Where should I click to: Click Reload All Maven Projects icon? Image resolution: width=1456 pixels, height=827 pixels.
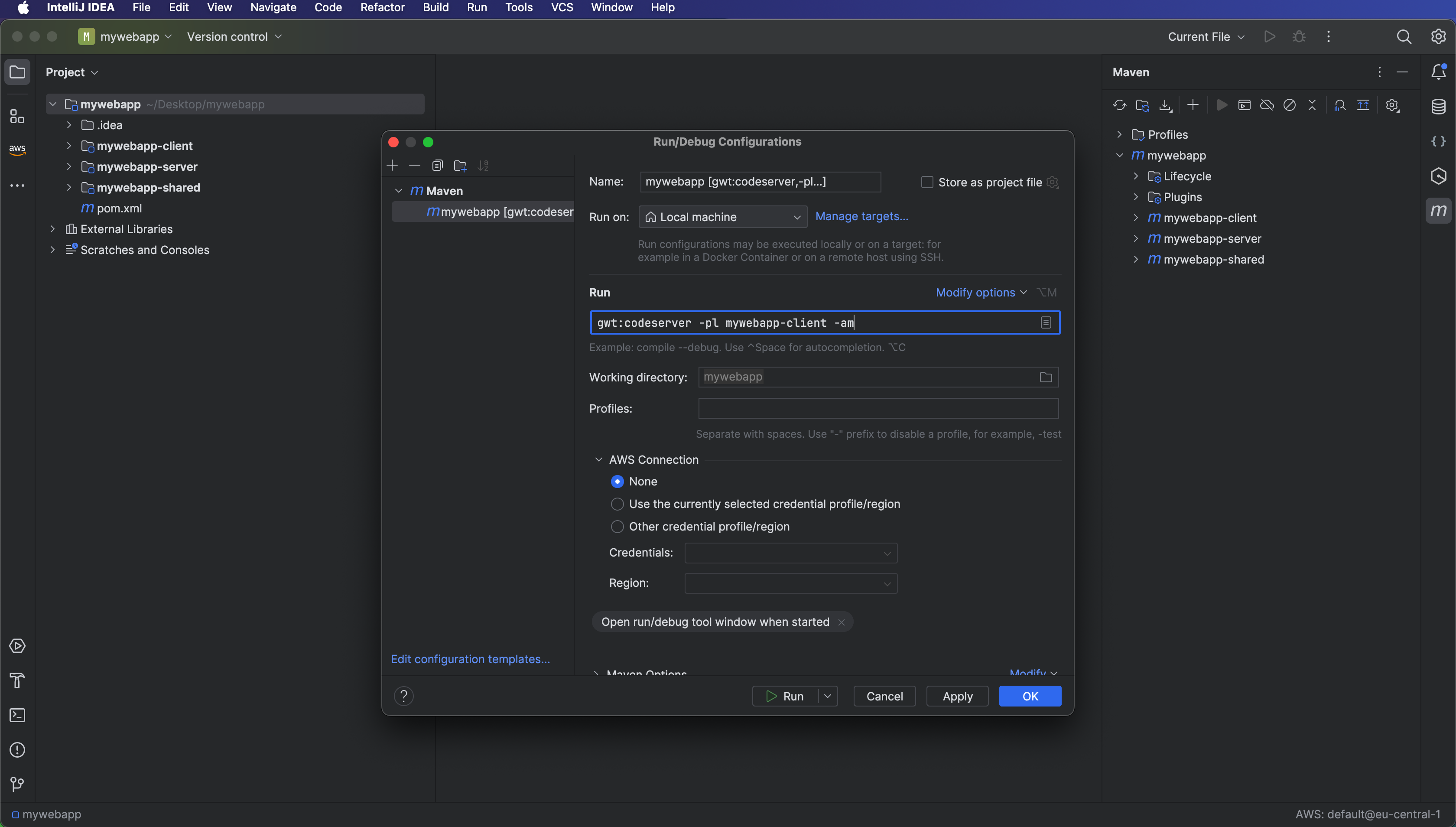tap(1119, 105)
